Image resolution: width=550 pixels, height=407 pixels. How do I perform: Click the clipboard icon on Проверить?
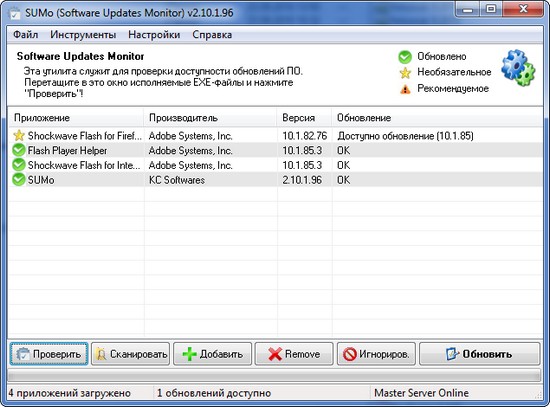23,354
